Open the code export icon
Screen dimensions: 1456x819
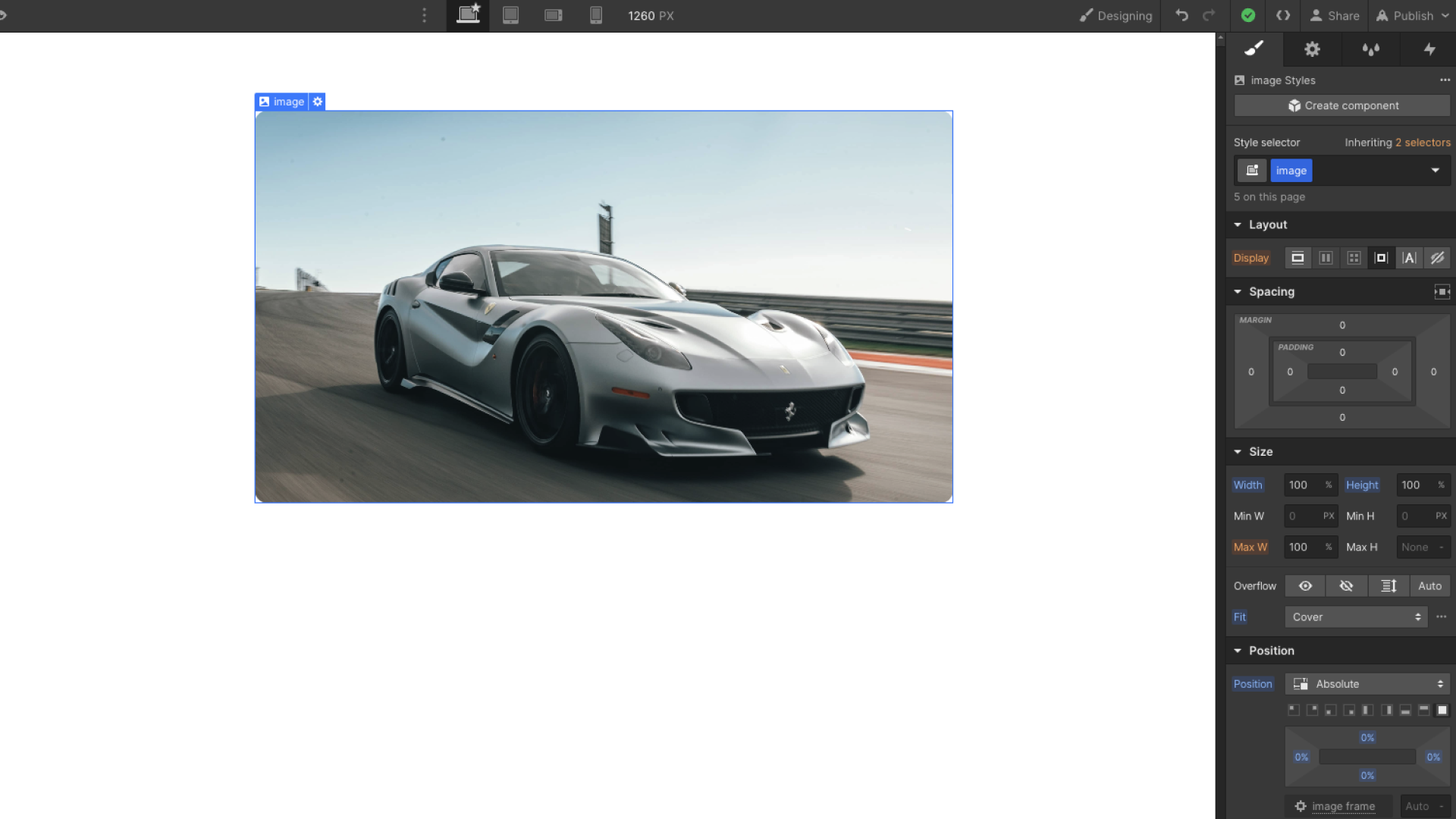pos(1283,15)
